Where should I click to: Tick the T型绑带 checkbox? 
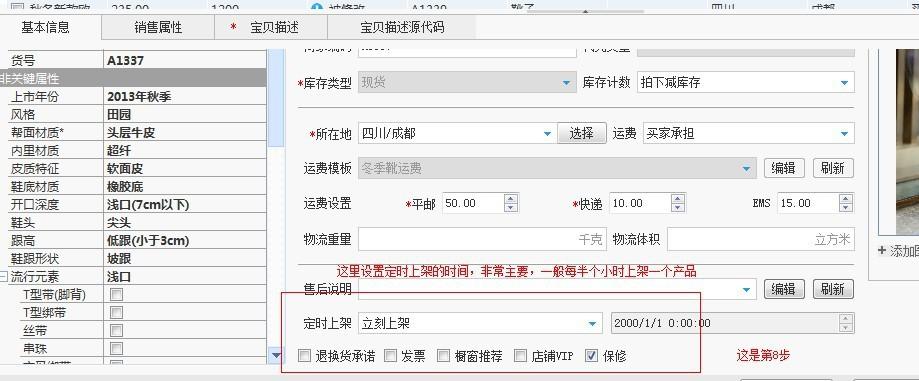pos(117,312)
